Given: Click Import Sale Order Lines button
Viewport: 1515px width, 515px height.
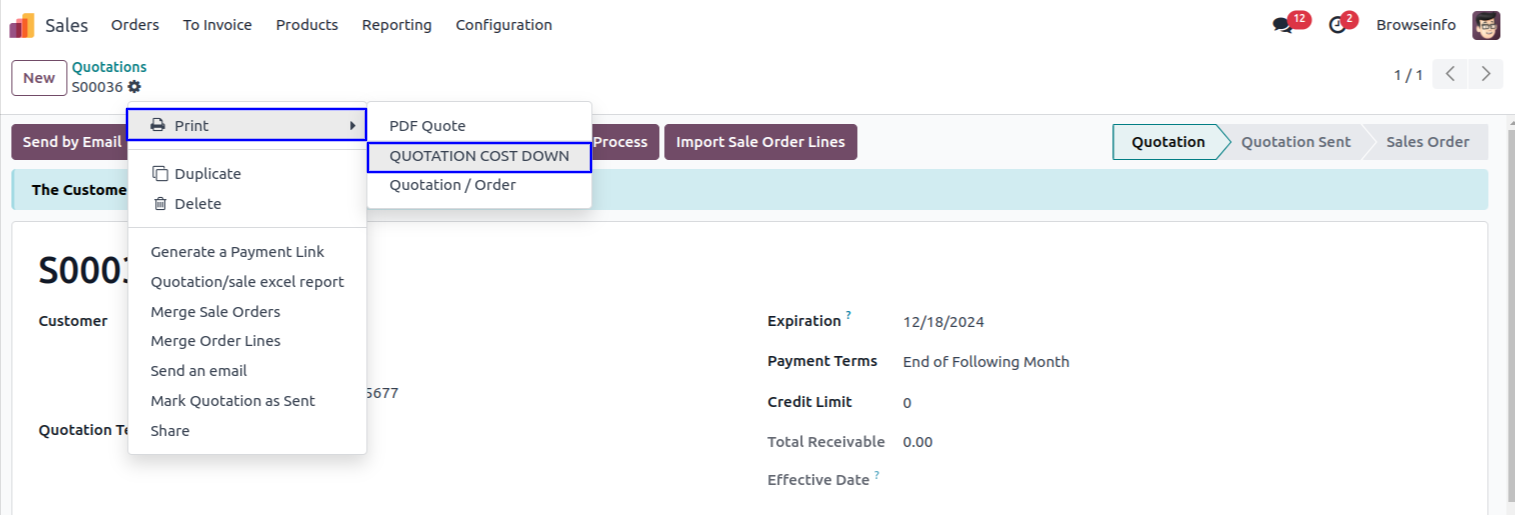Looking at the screenshot, I should tap(760, 142).
